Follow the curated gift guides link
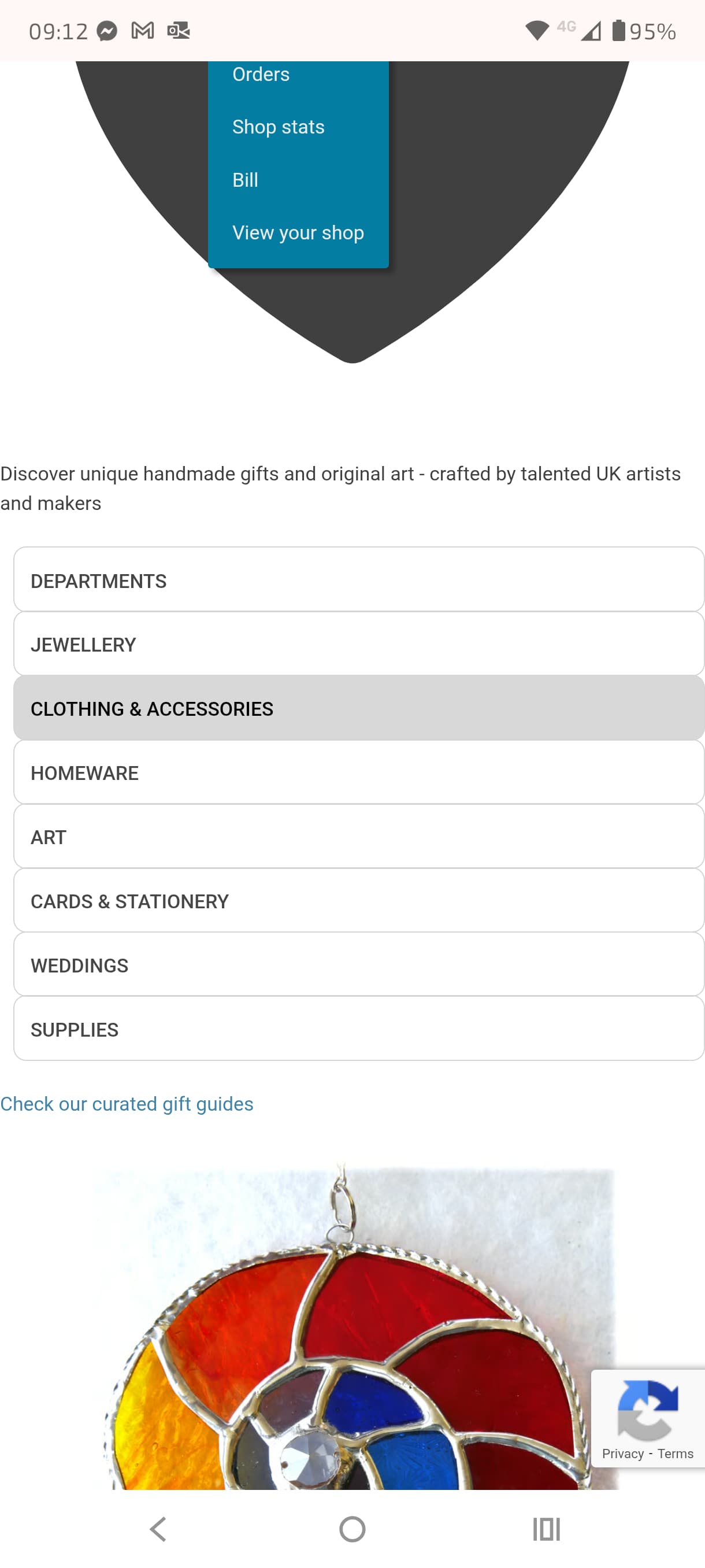The width and height of the screenshot is (705, 1568). click(x=127, y=1104)
